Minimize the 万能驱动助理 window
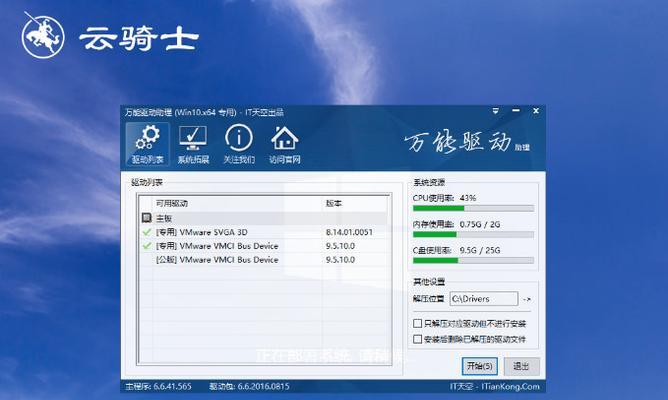The image size is (668, 400). pos(516,111)
